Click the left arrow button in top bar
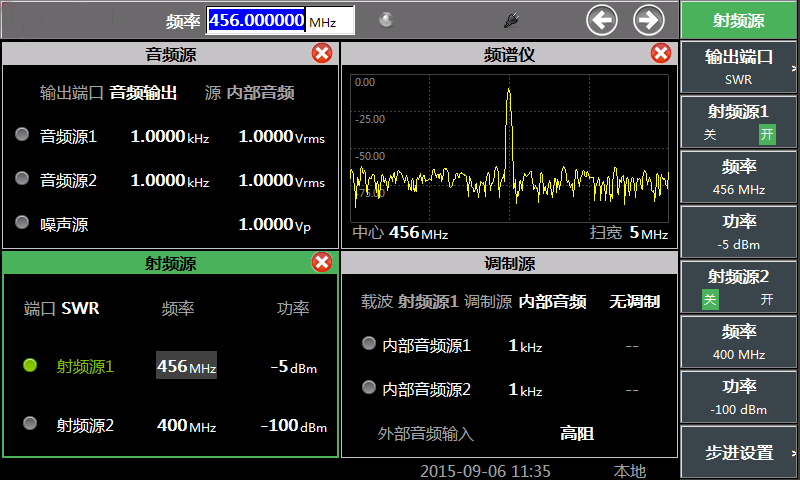This screenshot has width=800, height=480. click(x=601, y=20)
